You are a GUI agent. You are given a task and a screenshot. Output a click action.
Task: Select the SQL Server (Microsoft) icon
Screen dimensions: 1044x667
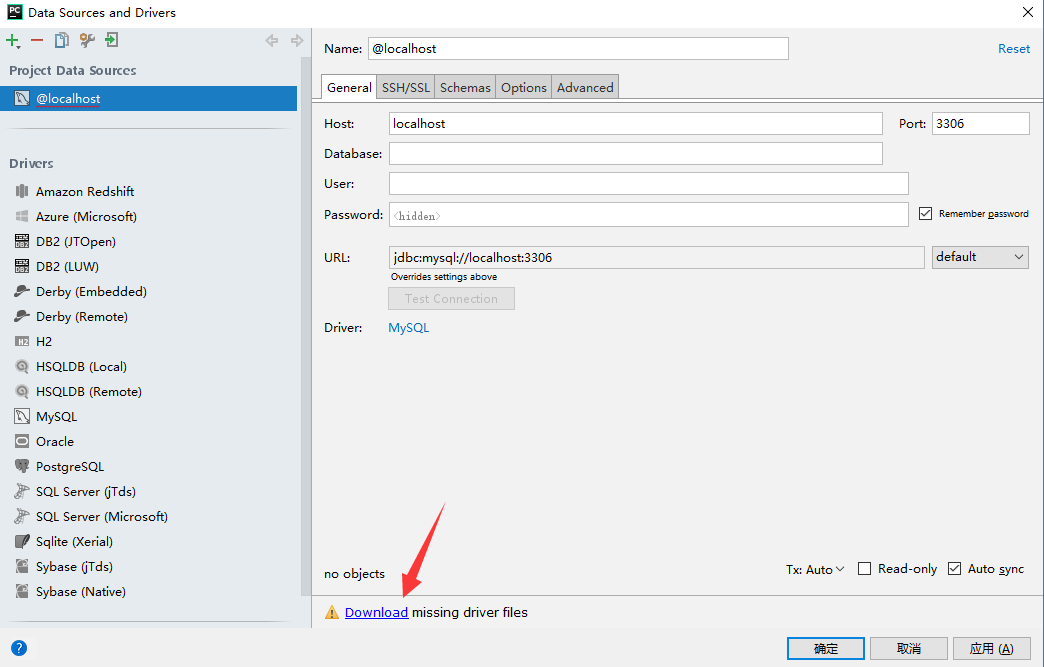22,517
